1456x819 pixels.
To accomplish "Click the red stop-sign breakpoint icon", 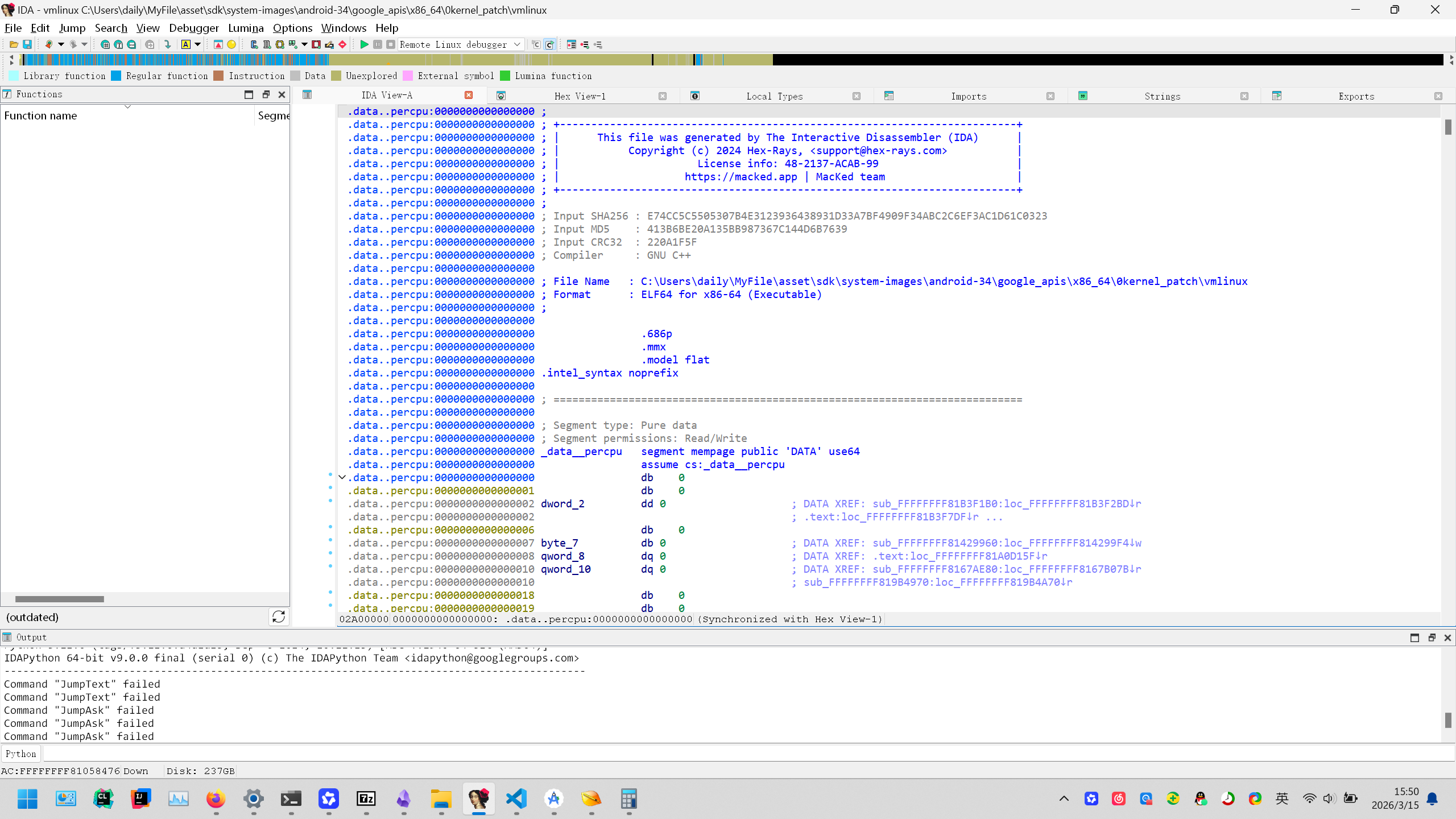I will pos(342,44).
